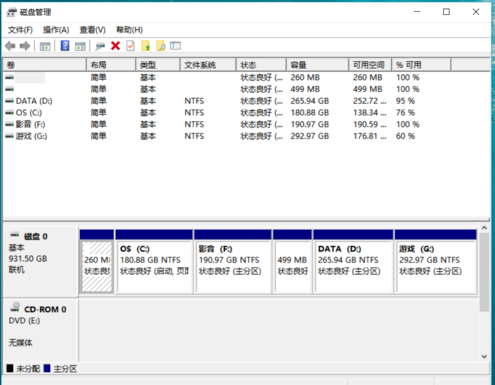
Task: Click the scroll-down arrow of disk pane
Action: [484, 357]
